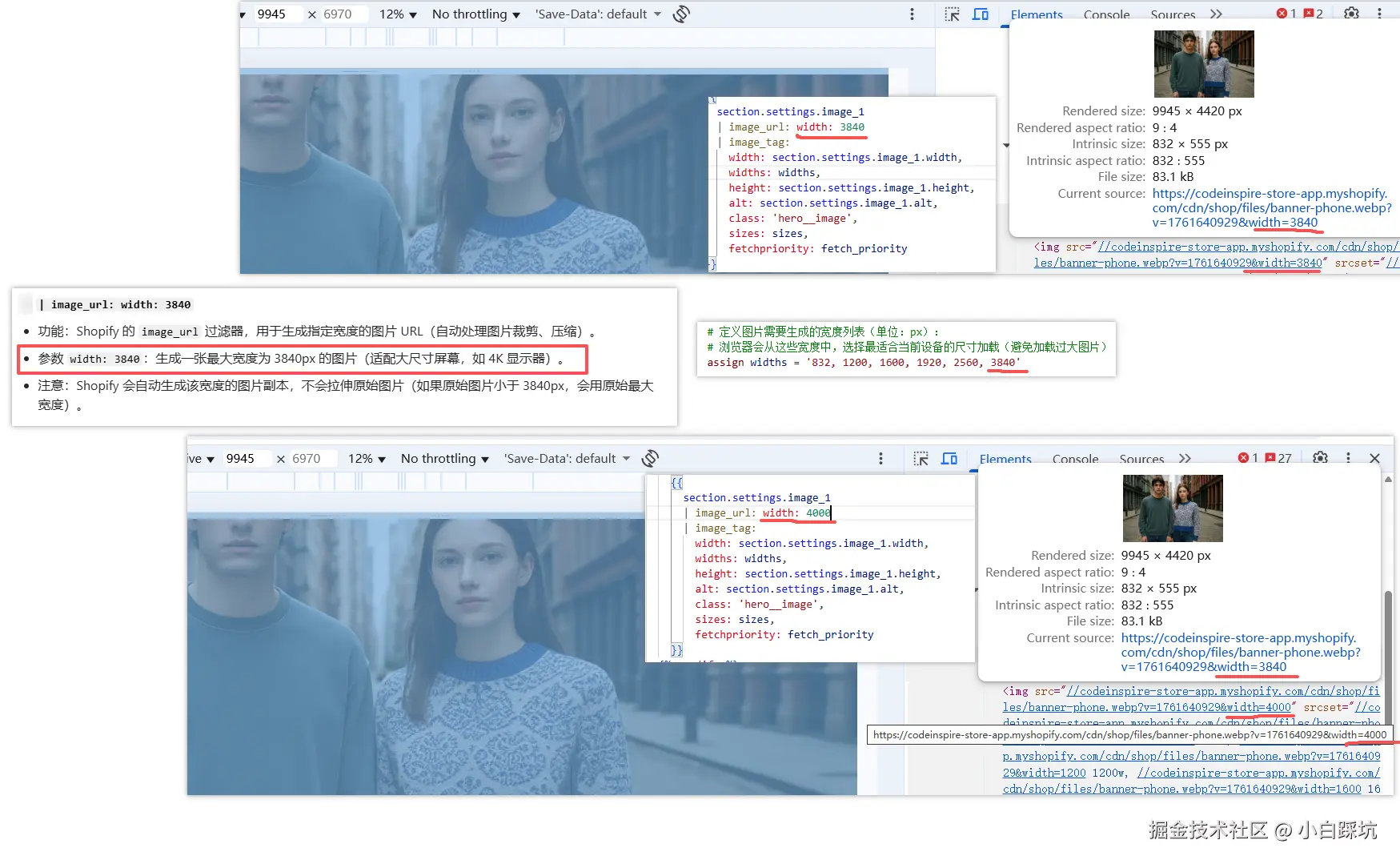This screenshot has height=864, width=1400.
Task: Show more tabs chevron in top DevTools
Action: (1216, 14)
